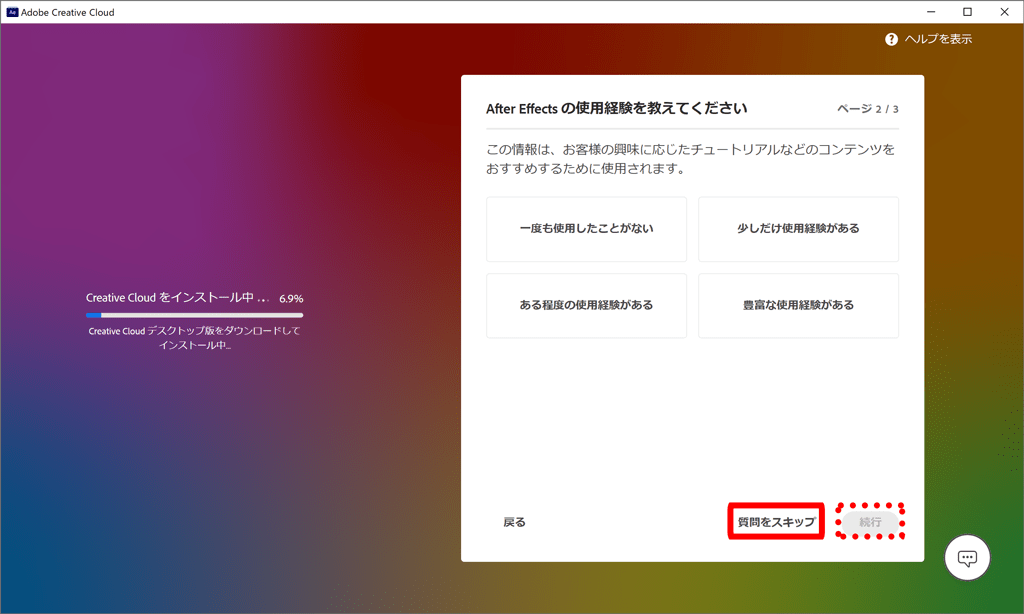This screenshot has height=614, width=1024.
Task: Click the デスクトップ版をダウンロードして description text
Action: (194, 338)
